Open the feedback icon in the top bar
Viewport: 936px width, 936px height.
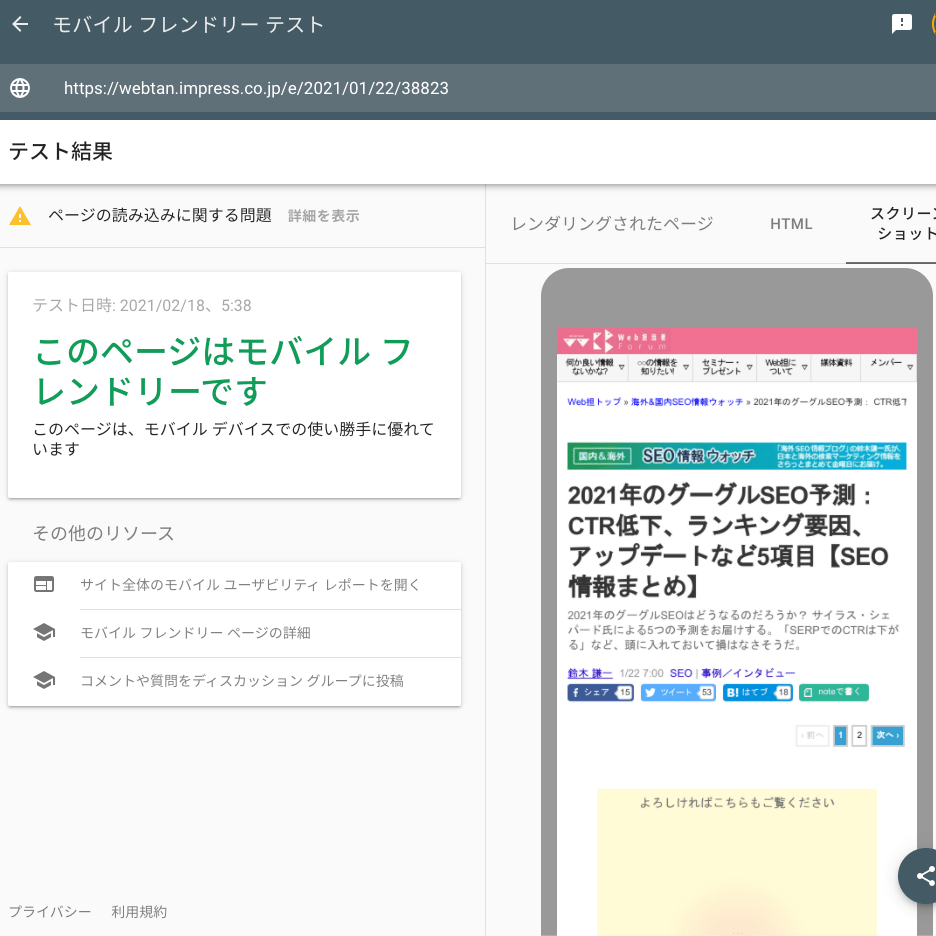pyautogui.click(x=901, y=24)
